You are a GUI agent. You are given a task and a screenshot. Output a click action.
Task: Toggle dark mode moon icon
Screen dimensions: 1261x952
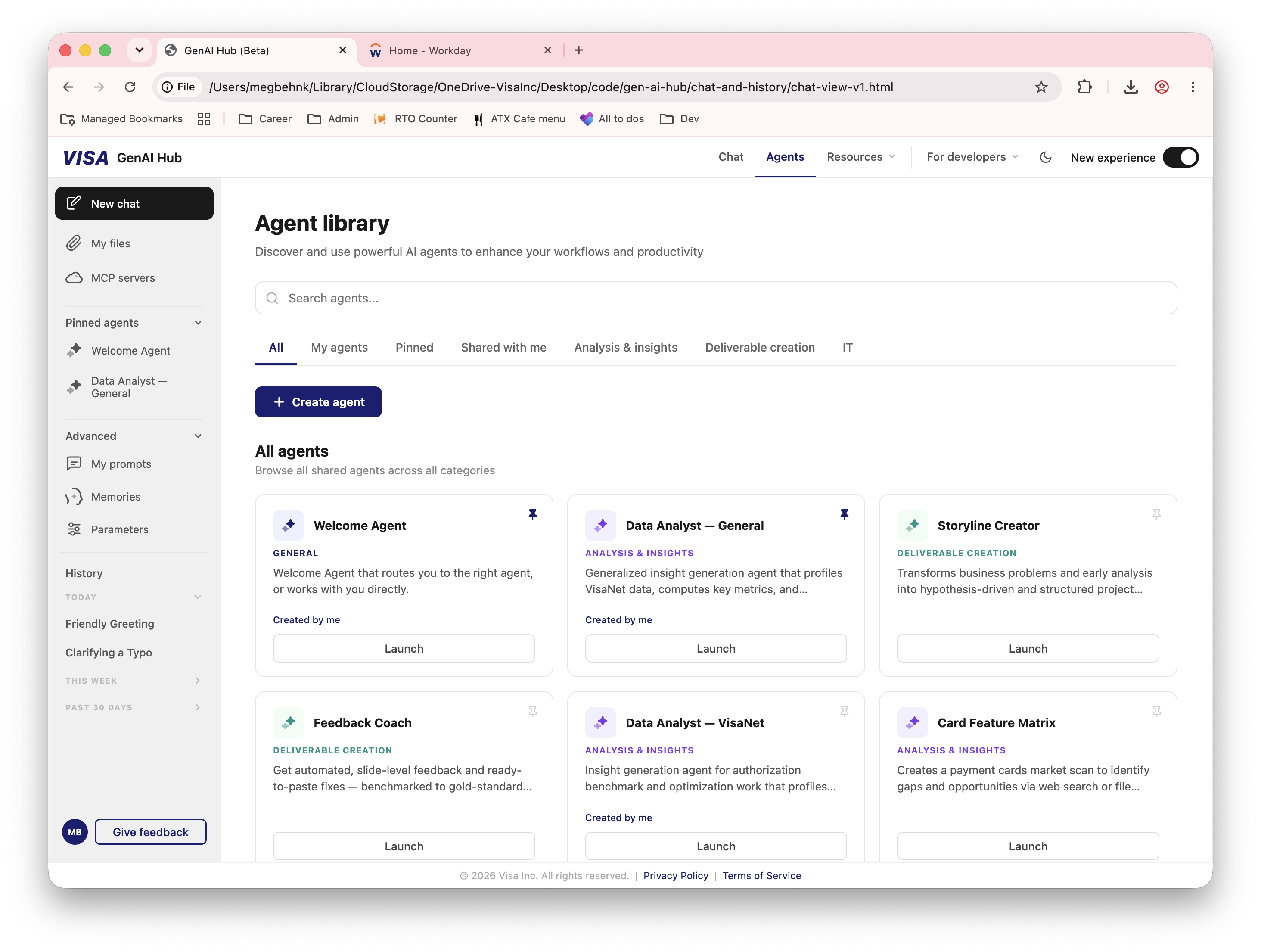[1045, 157]
